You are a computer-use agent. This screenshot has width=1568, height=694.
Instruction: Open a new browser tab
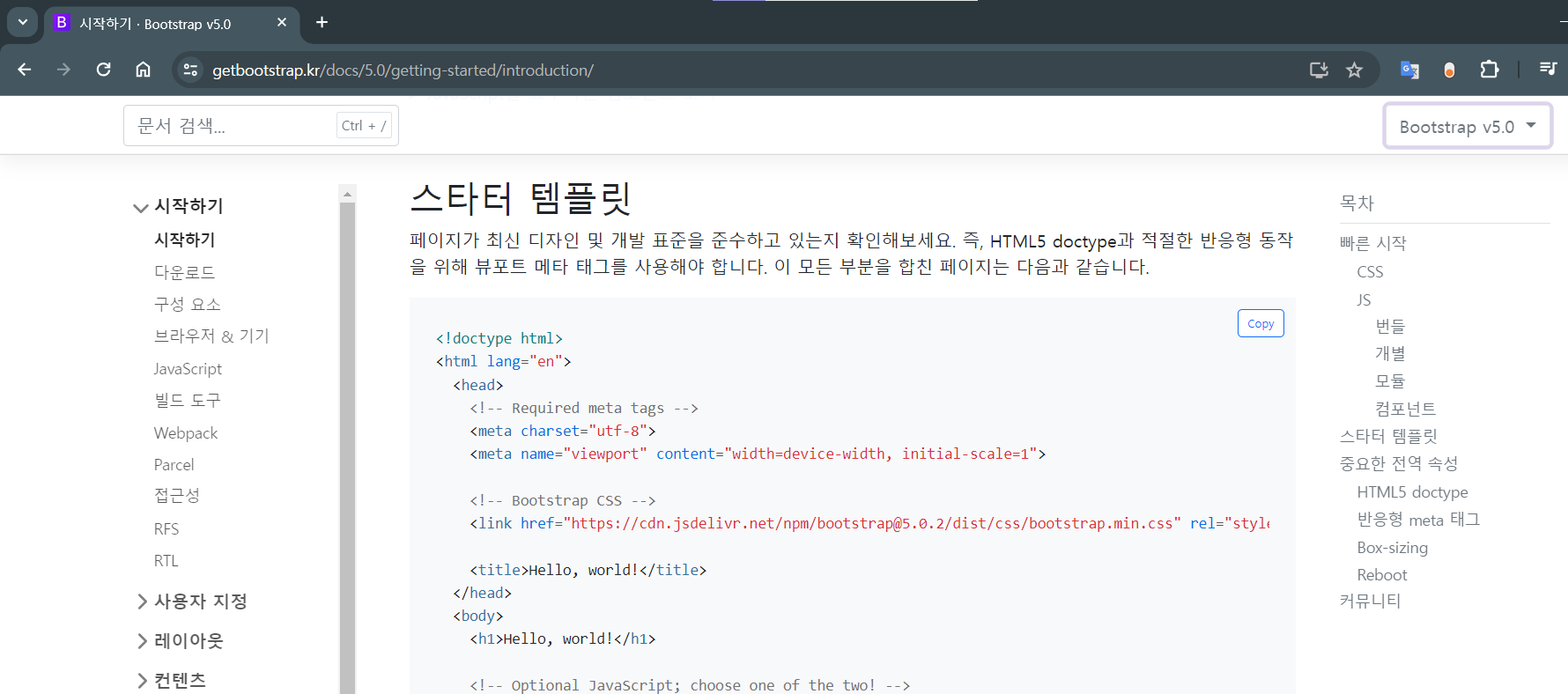322,22
